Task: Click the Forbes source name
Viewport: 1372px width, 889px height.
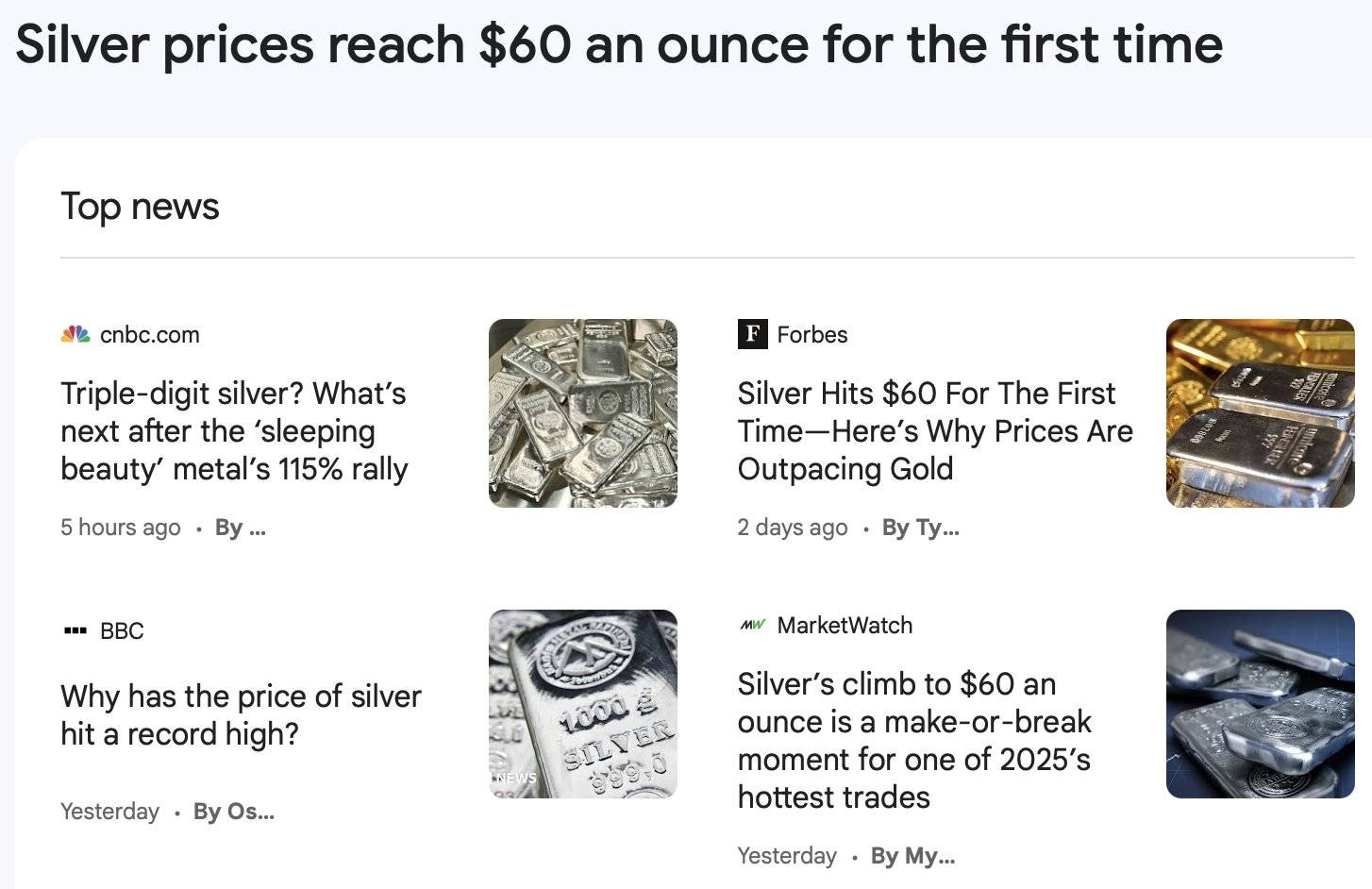Action: click(x=812, y=334)
